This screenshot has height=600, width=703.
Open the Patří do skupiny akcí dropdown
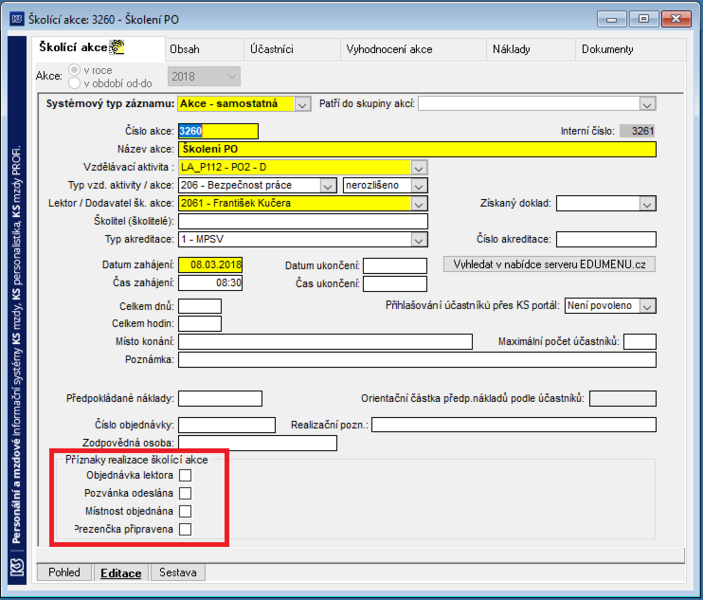point(647,104)
